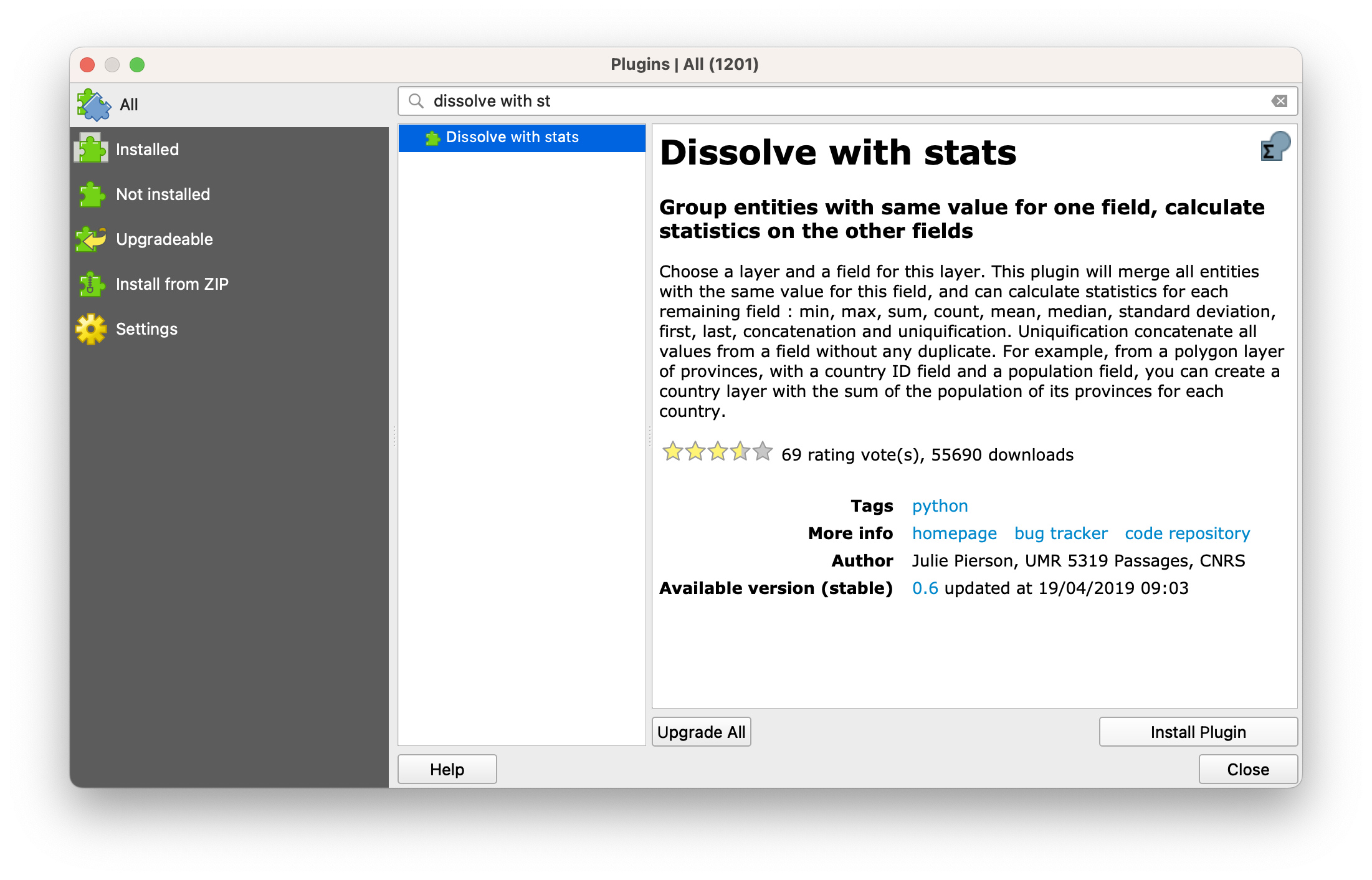Click the star rating widget
Screen dimensions: 1372x880
[717, 451]
